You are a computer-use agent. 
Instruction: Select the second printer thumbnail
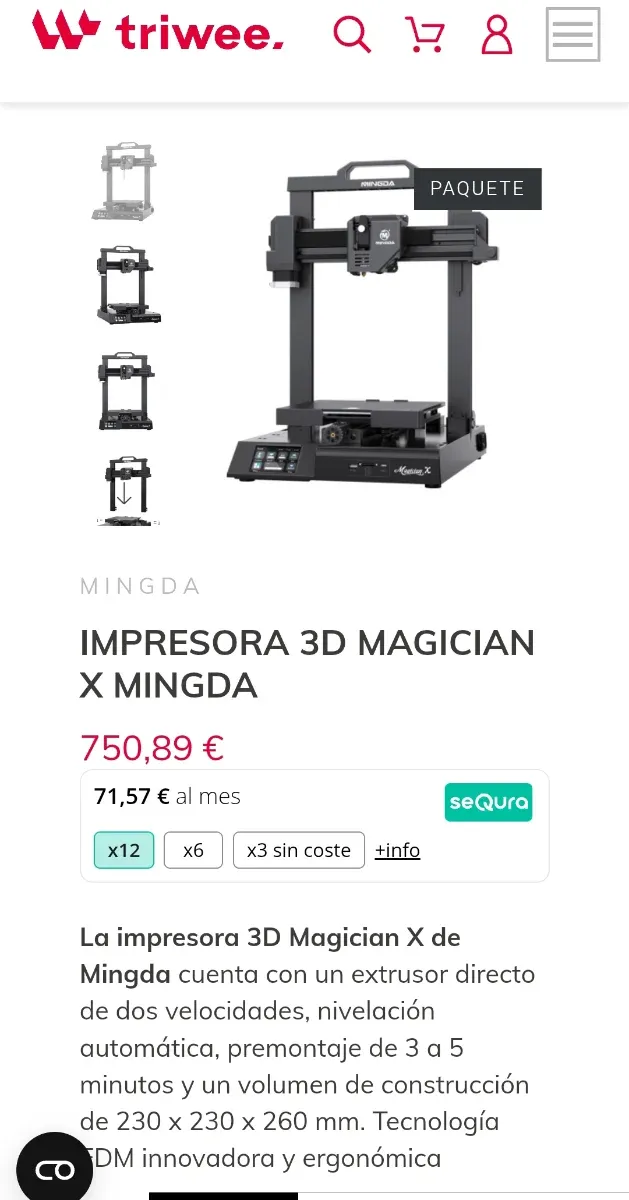pyautogui.click(x=128, y=285)
